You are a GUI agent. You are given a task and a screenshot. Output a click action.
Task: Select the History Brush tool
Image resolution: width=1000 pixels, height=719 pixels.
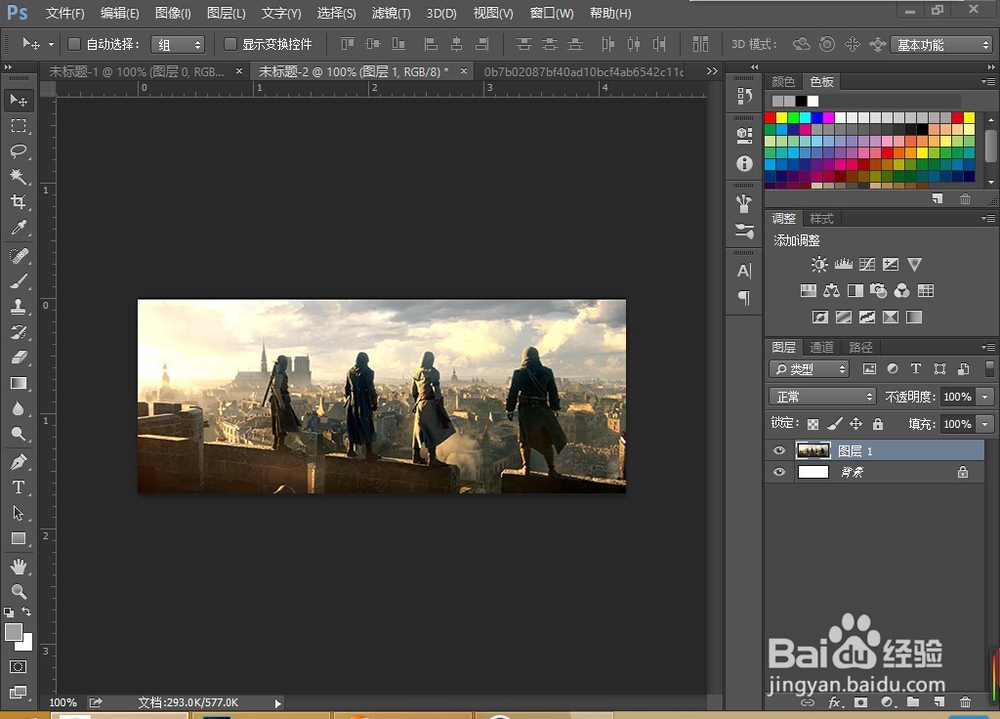pos(18,332)
